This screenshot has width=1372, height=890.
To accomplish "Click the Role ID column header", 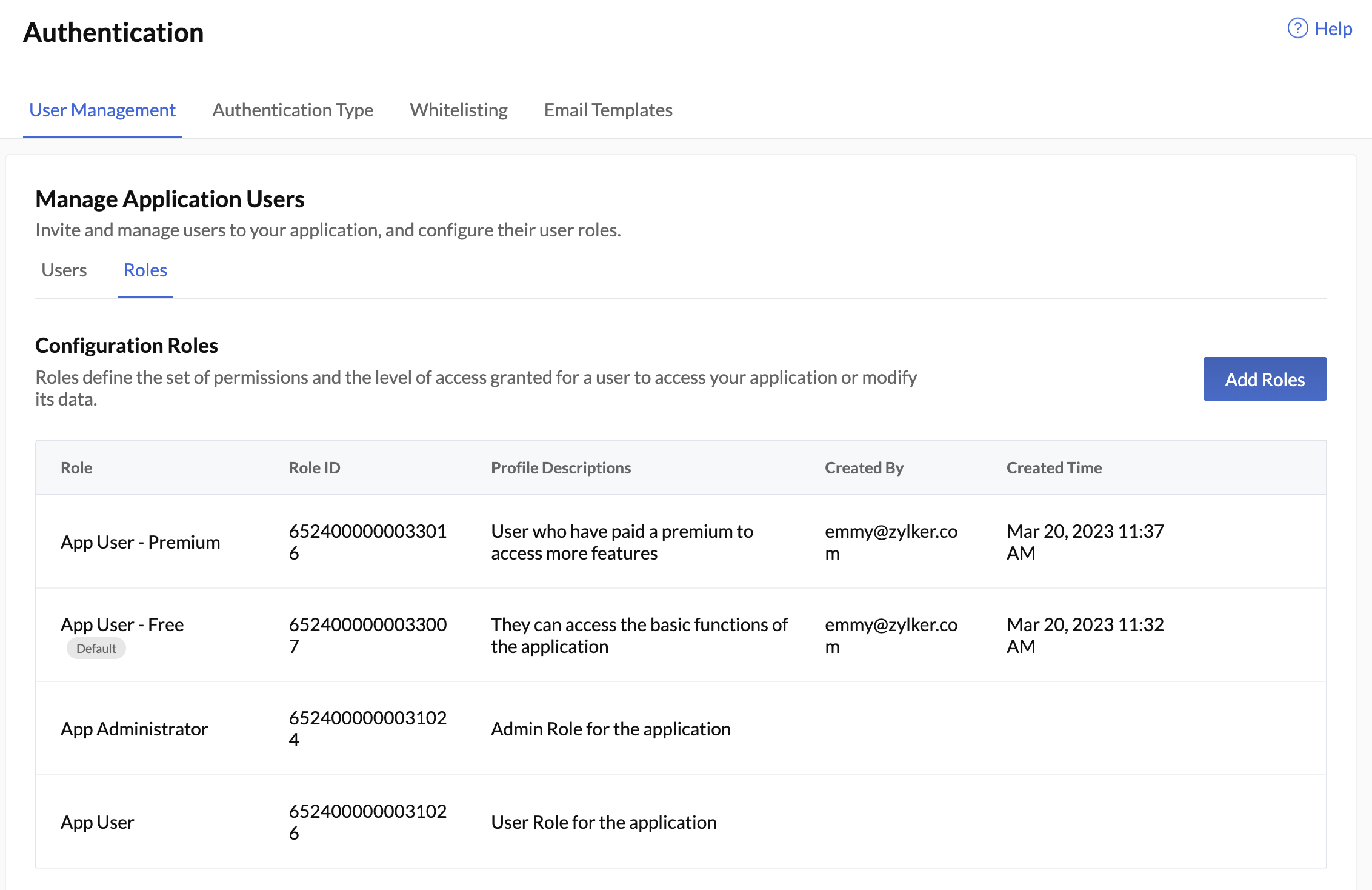I will 315,467.
